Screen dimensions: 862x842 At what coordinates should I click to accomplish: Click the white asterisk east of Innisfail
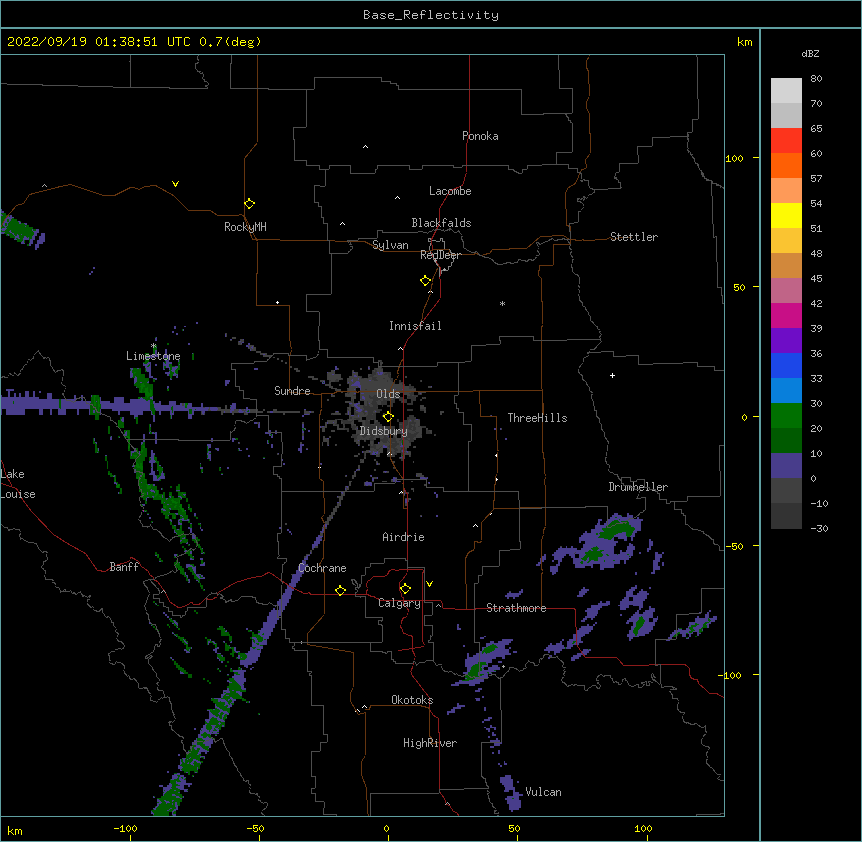click(502, 303)
